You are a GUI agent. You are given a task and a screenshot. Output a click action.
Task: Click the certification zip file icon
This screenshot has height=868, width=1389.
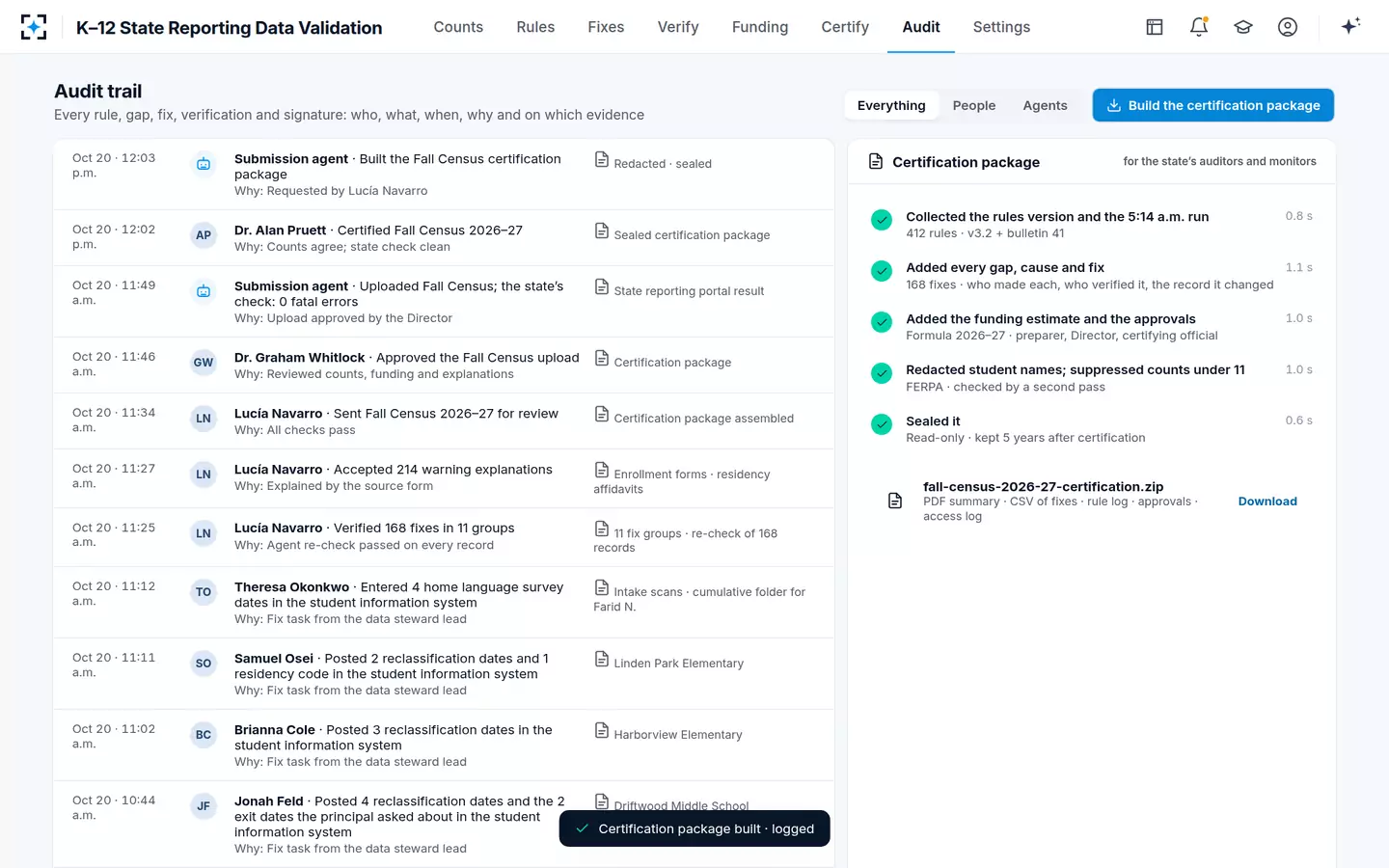(895, 501)
